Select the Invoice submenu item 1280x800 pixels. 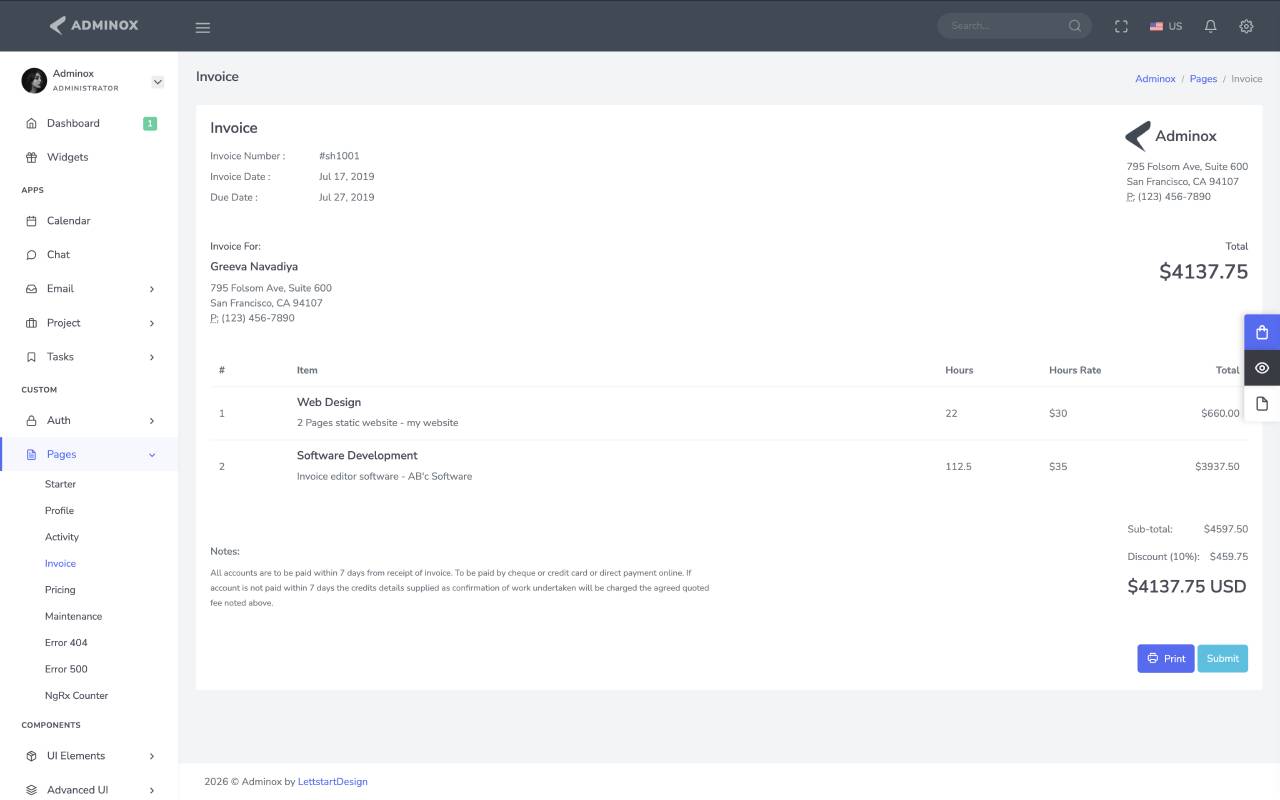[60, 564]
